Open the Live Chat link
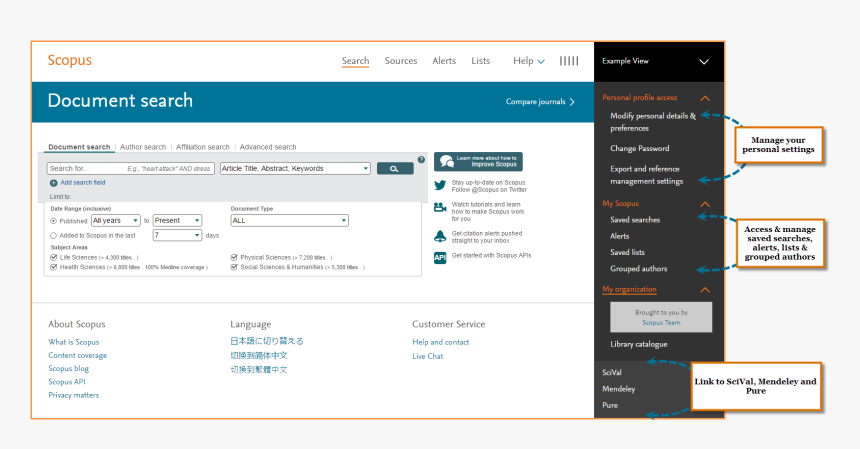The width and height of the screenshot is (860, 449). [x=428, y=356]
